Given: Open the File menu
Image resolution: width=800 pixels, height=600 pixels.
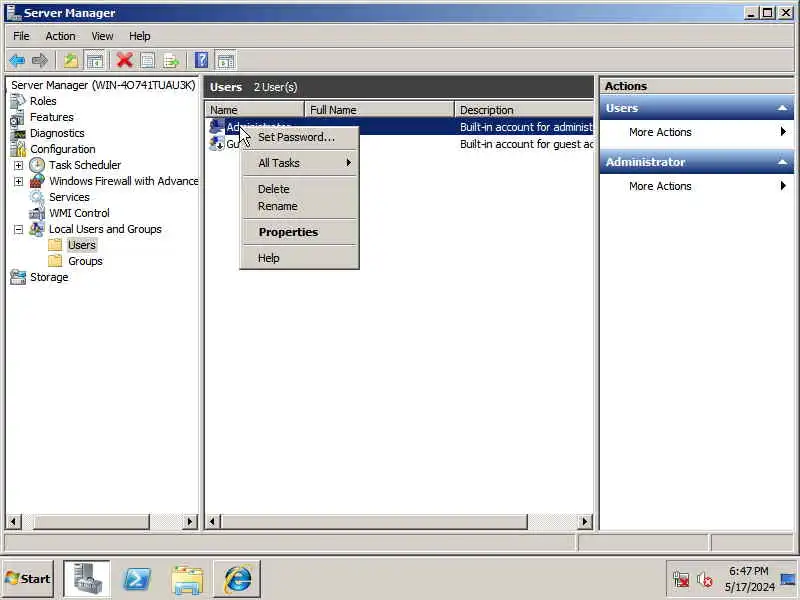Looking at the screenshot, I should [21, 36].
